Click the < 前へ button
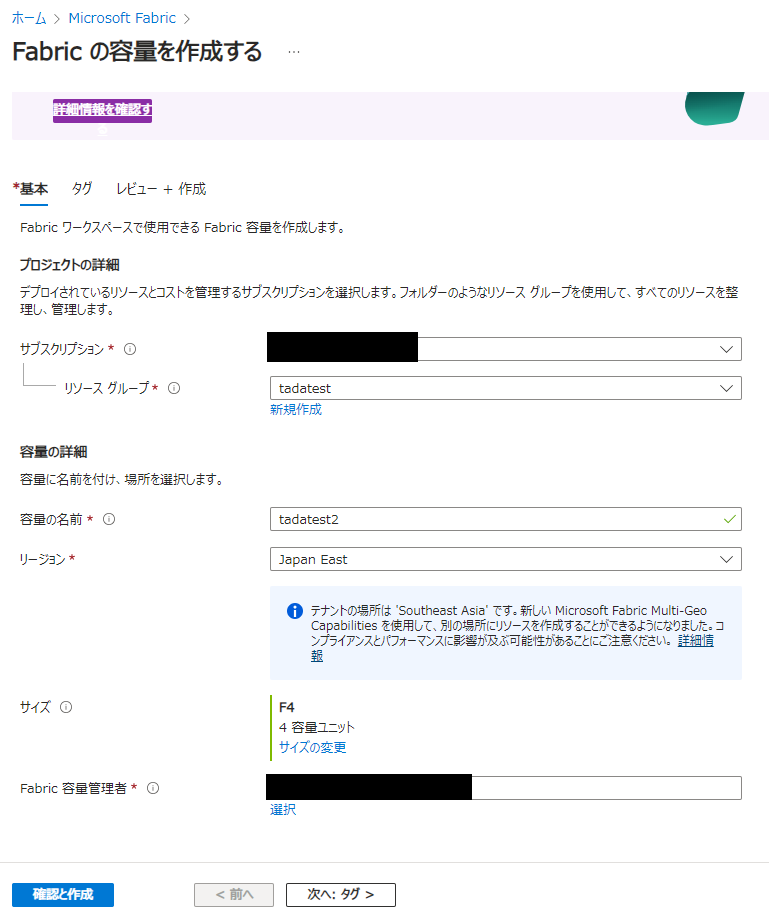 click(x=234, y=895)
